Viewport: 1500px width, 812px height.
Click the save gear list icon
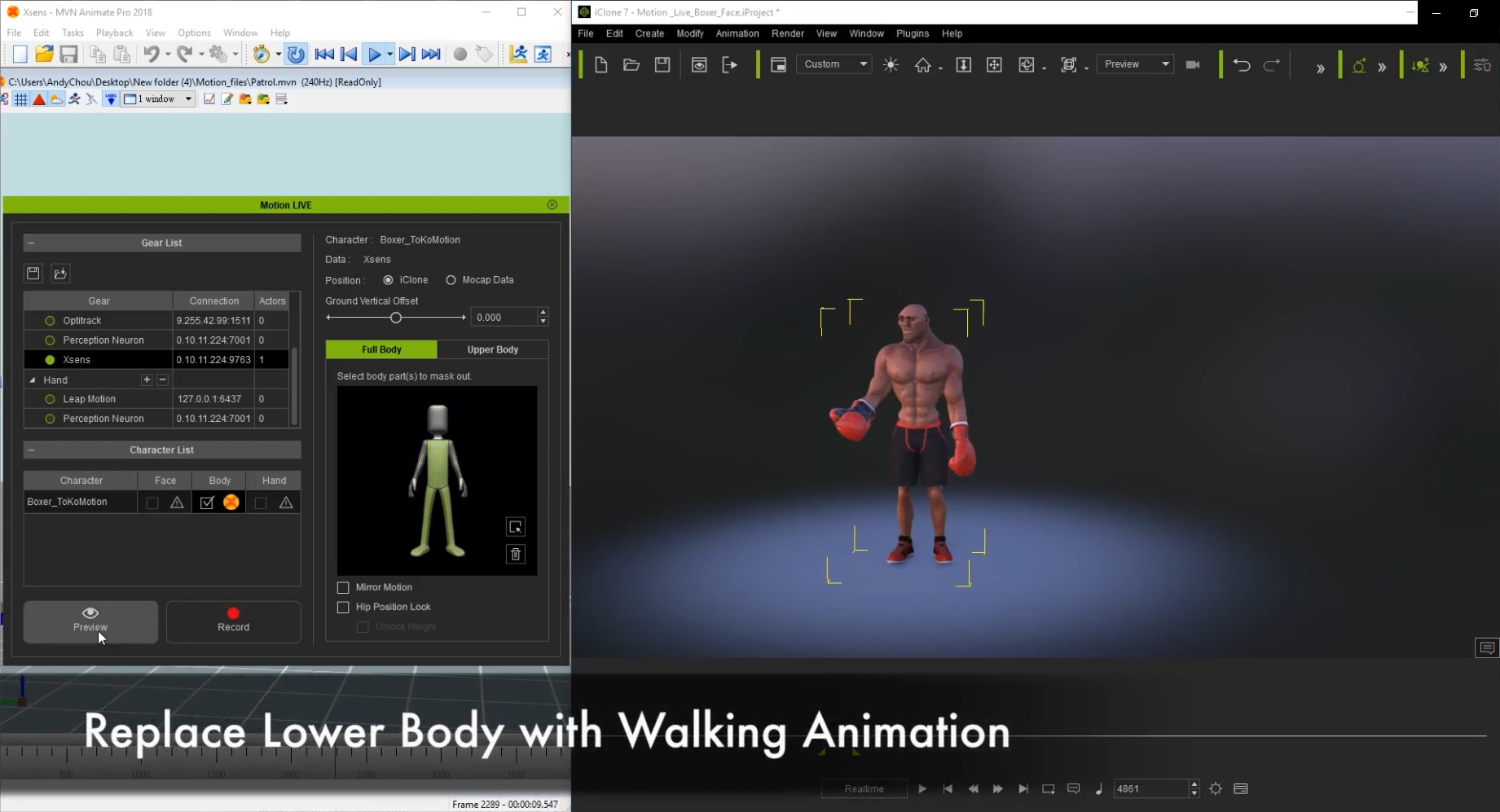(x=33, y=274)
